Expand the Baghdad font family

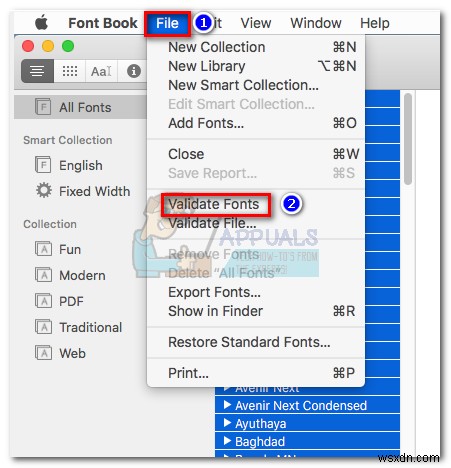pyautogui.click(x=227, y=441)
